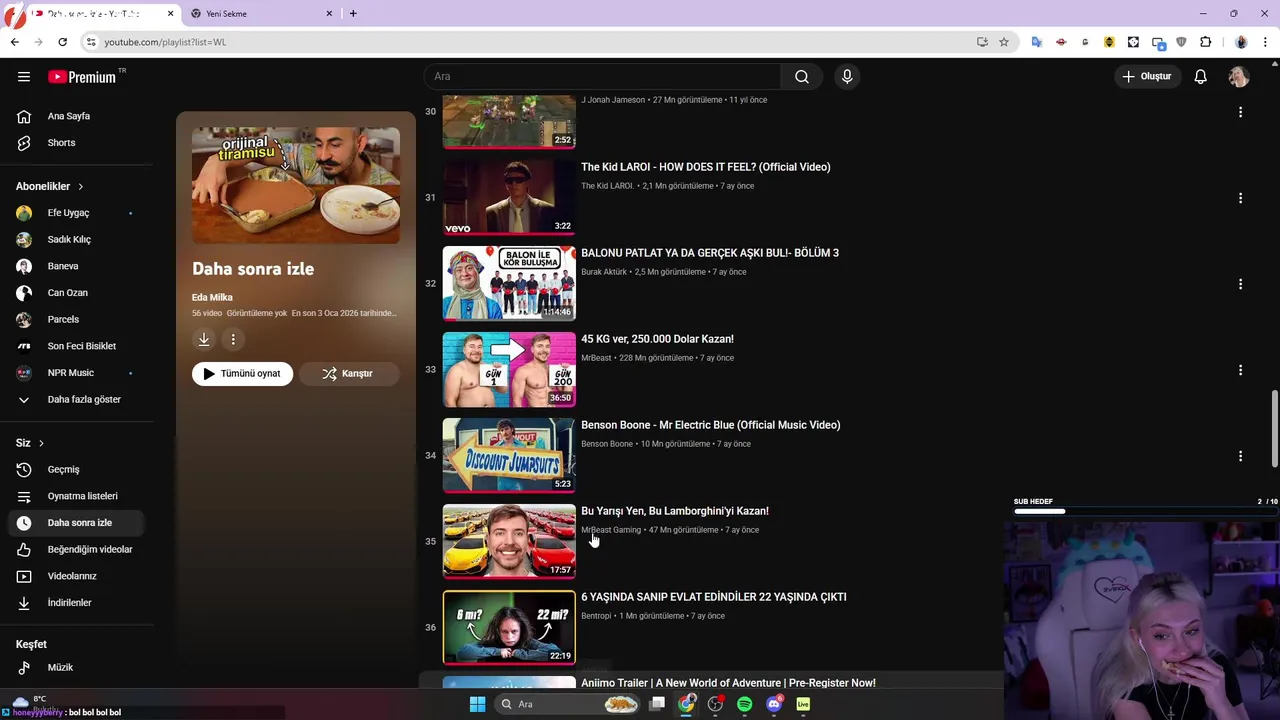Open the original tiramisu playlist cover thumbnail
This screenshot has height=720, width=1280.
tap(296, 185)
